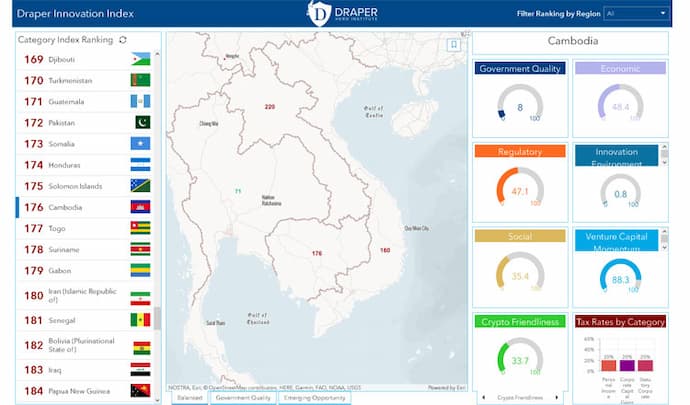Select Gabon ranked 179
This screenshot has height=405, width=690.
pyautogui.click(x=85, y=271)
